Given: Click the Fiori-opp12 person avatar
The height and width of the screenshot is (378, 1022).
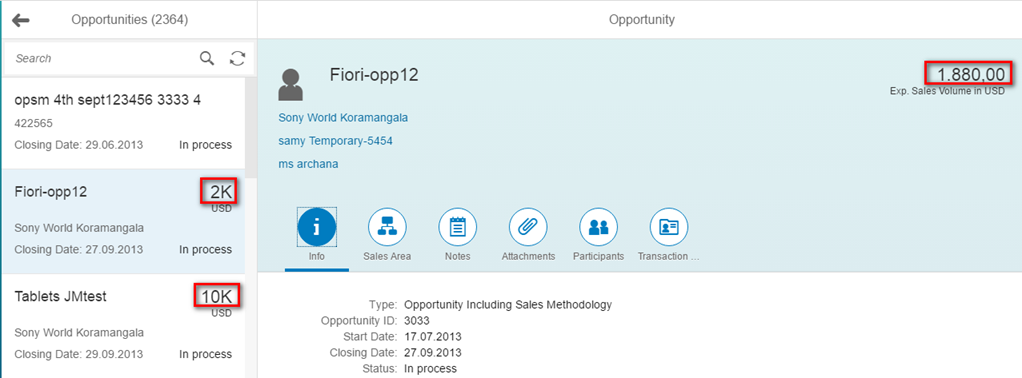Looking at the screenshot, I should pyautogui.click(x=290, y=84).
